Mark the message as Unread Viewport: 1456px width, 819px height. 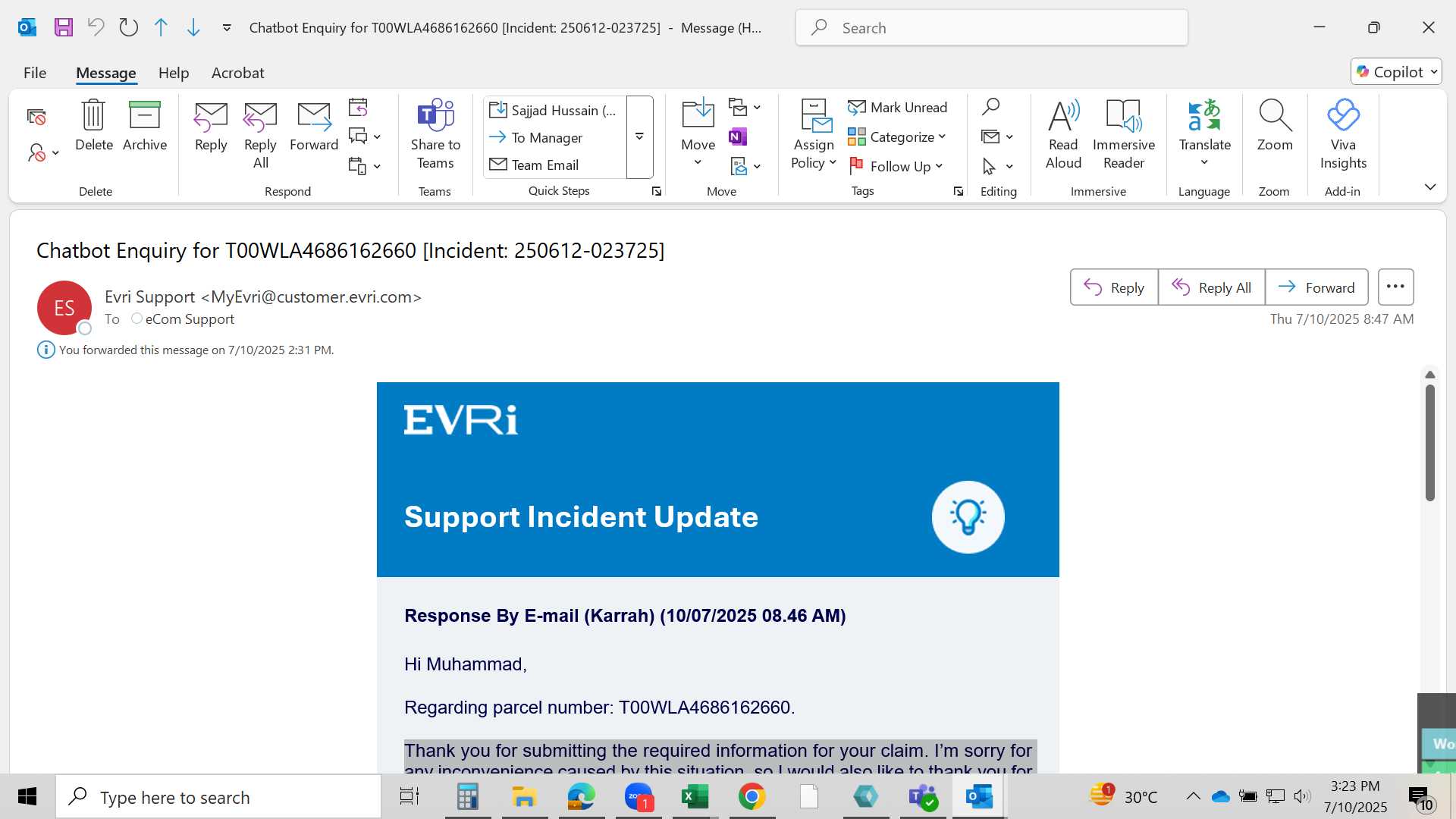coord(898,108)
